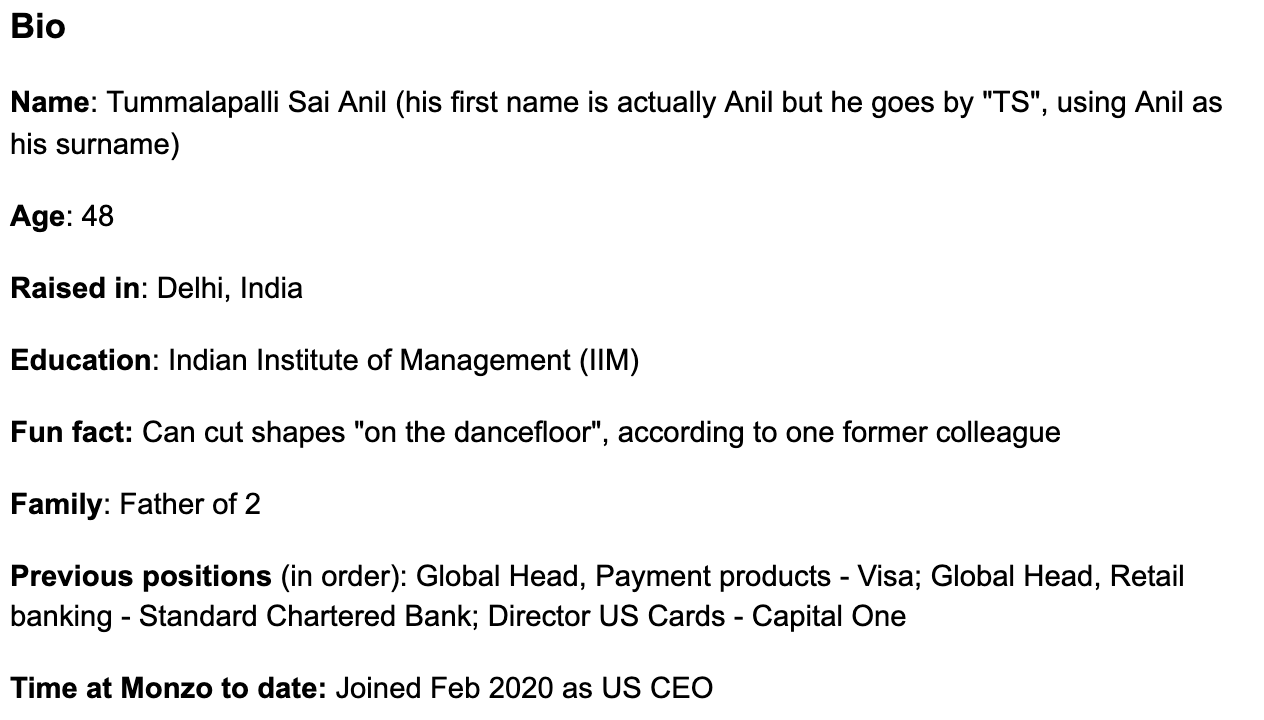Click the Capital One text
Image resolution: width=1264 pixels, height=720 pixels.
829,616
